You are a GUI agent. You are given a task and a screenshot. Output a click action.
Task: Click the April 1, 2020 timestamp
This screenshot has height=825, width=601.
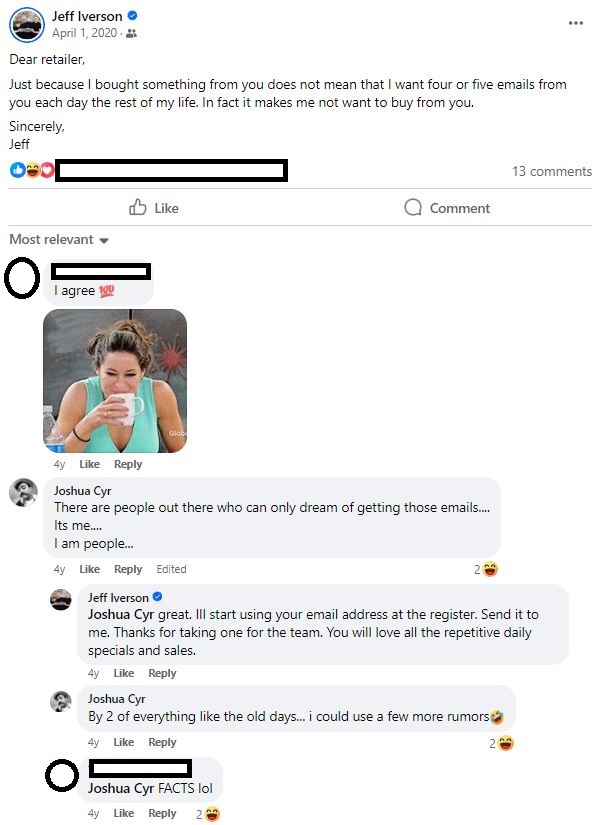point(84,33)
